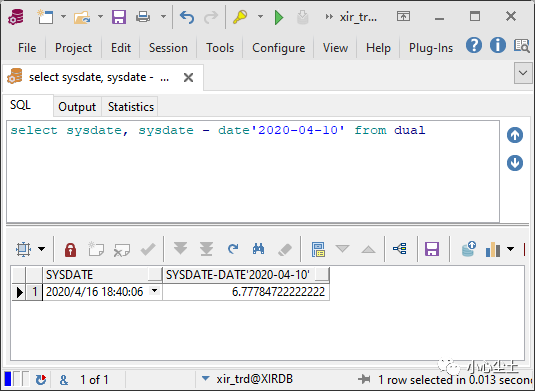Click the greyed Commit icon in top toolbar
The height and width of the screenshot is (391, 535).
302,17
